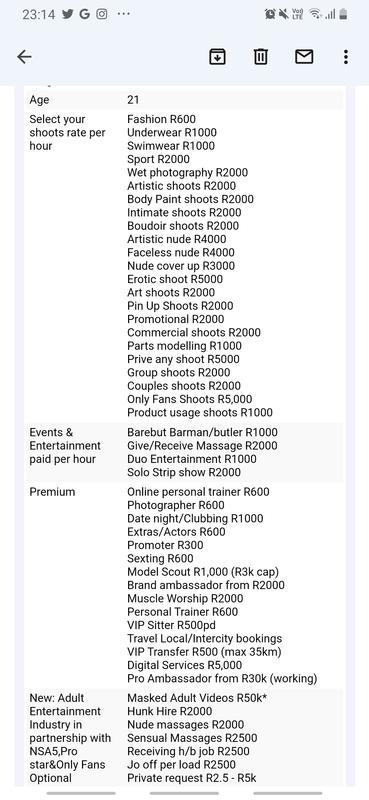
Task: Tap the Age row value 21
Action: (x=133, y=100)
